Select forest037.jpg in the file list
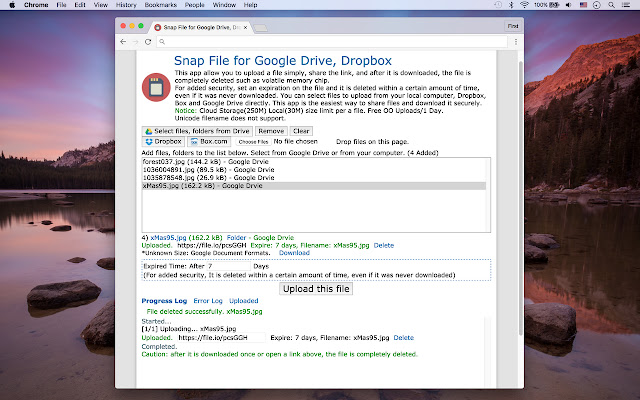 click(x=313, y=162)
